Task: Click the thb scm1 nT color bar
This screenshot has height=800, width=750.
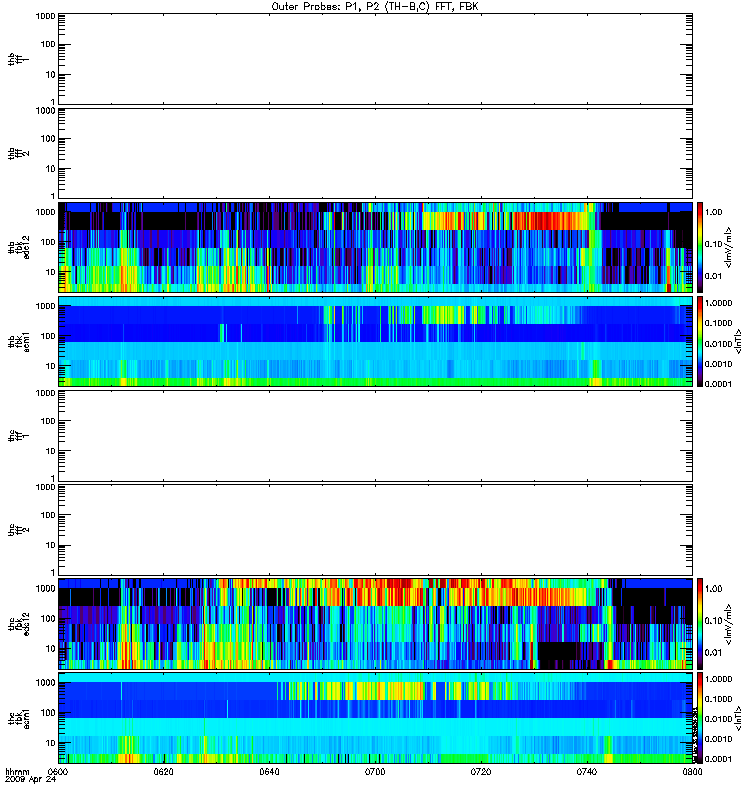Action: tap(700, 341)
